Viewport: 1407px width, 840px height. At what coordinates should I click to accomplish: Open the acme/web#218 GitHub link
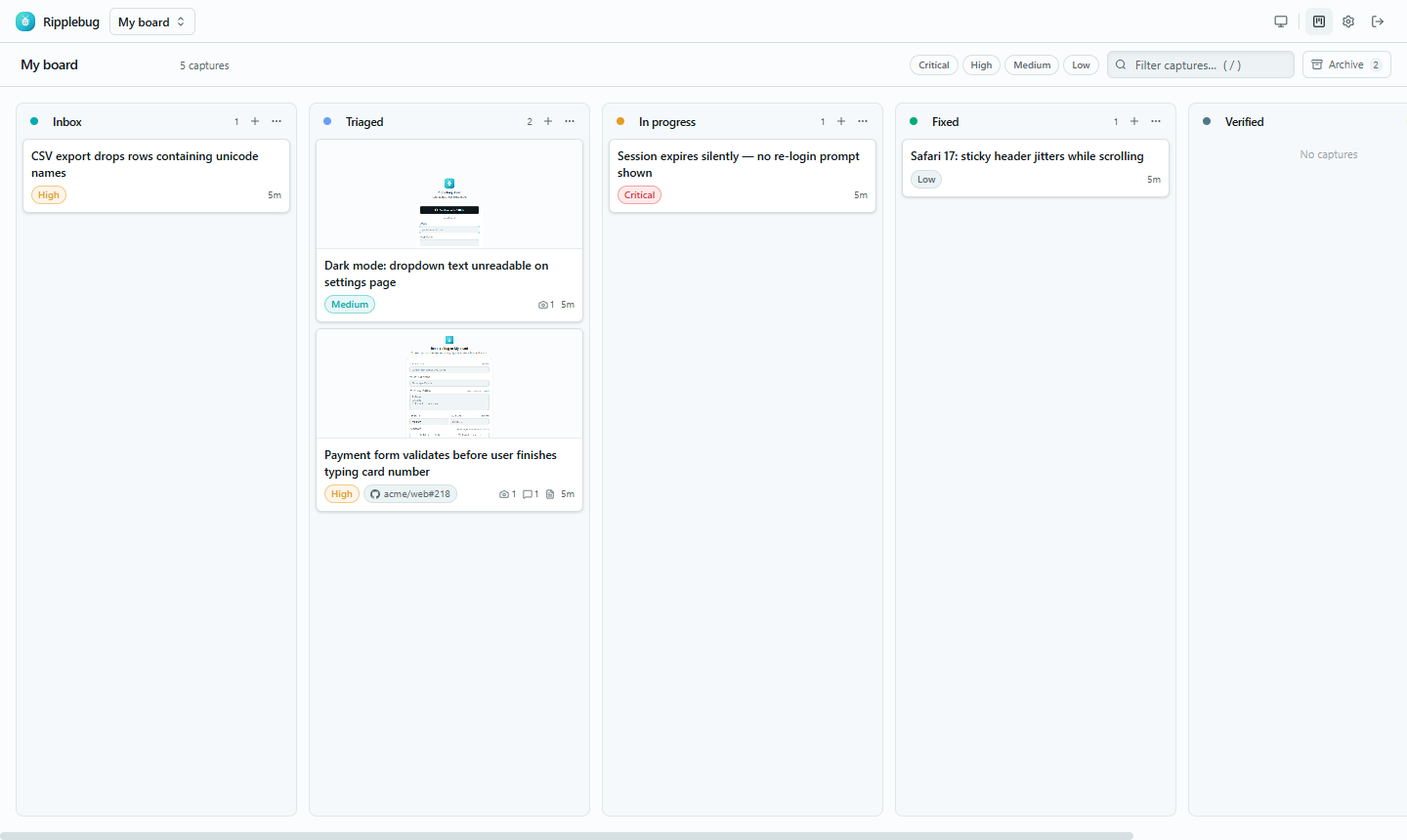click(410, 494)
